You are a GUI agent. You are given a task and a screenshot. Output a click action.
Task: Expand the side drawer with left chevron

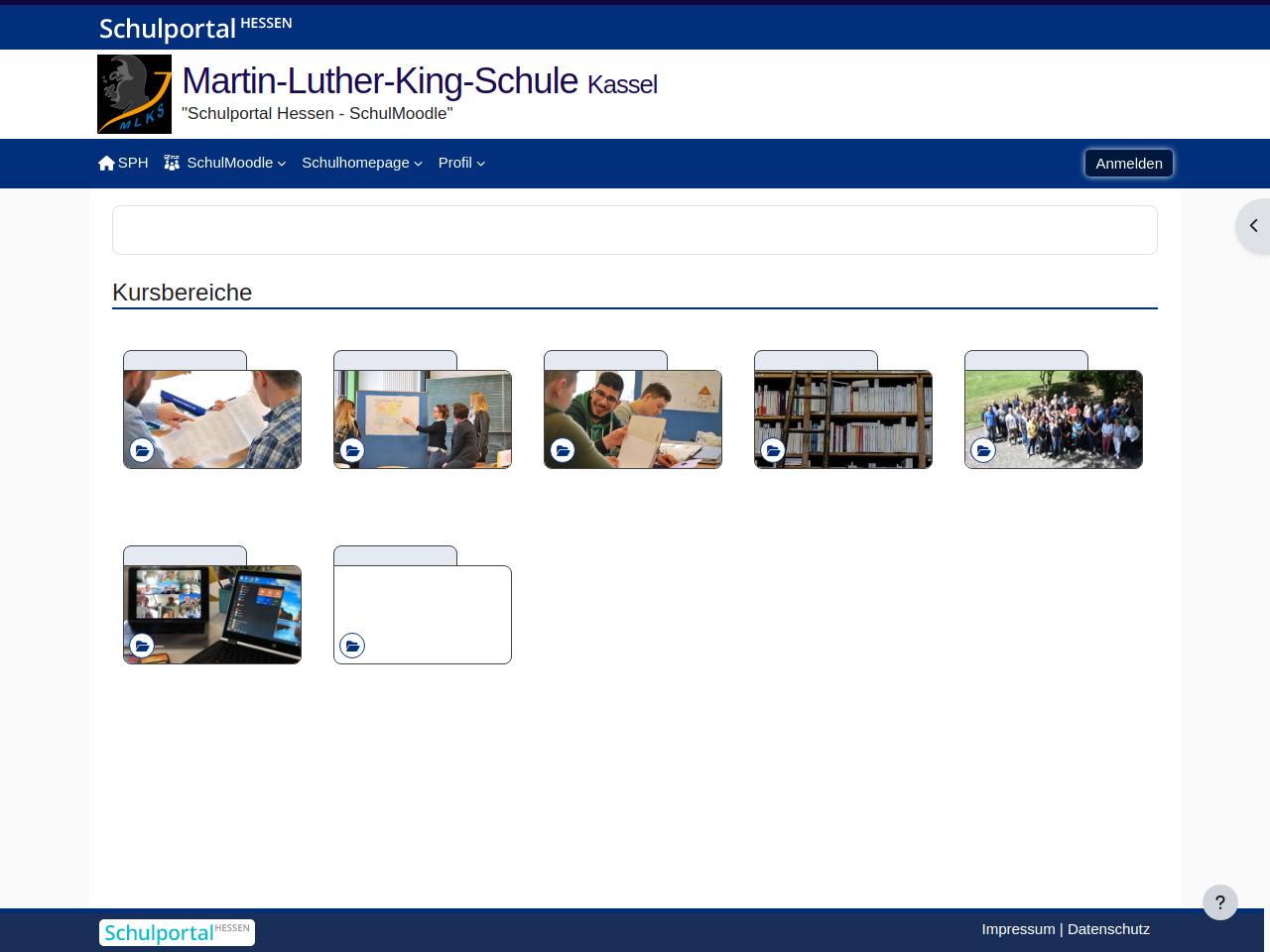(x=1253, y=226)
